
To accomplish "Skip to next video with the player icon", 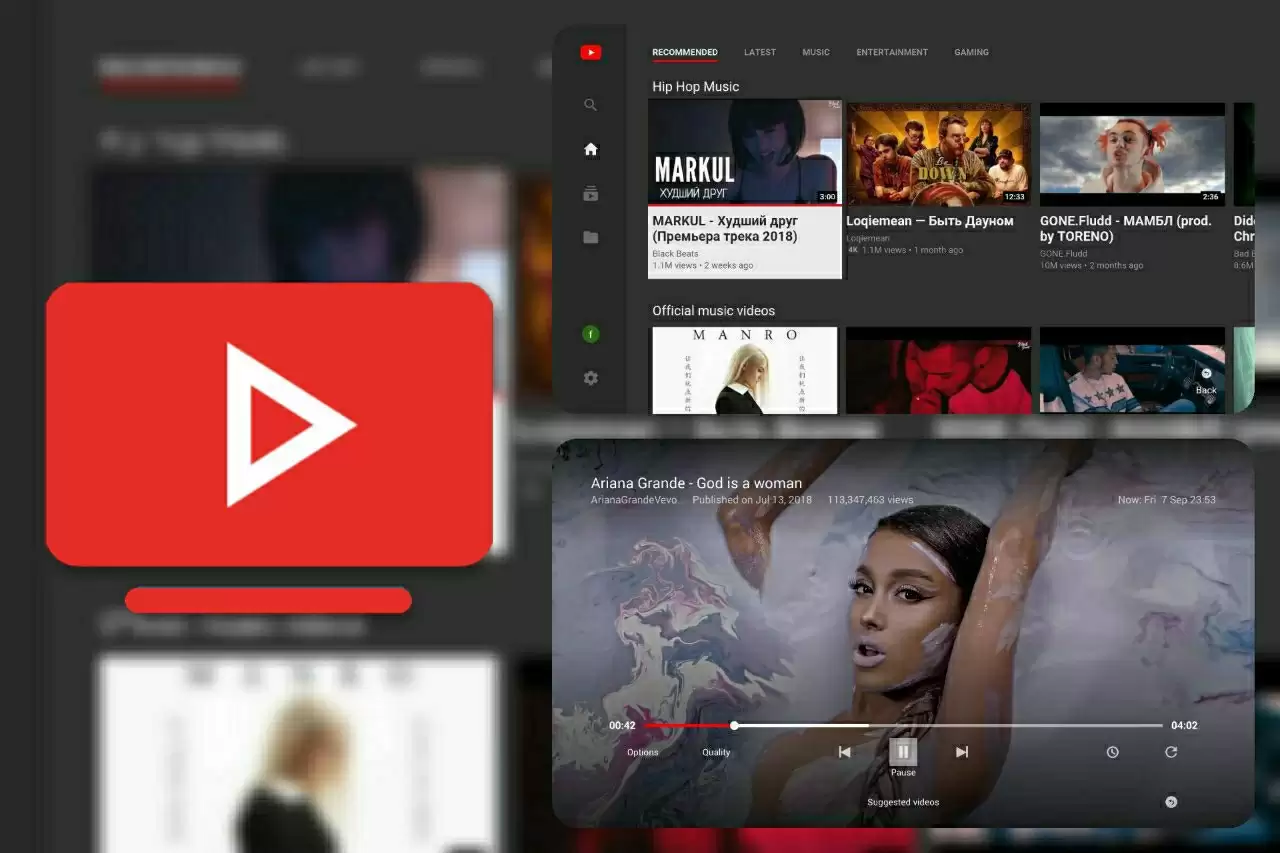I will 962,751.
